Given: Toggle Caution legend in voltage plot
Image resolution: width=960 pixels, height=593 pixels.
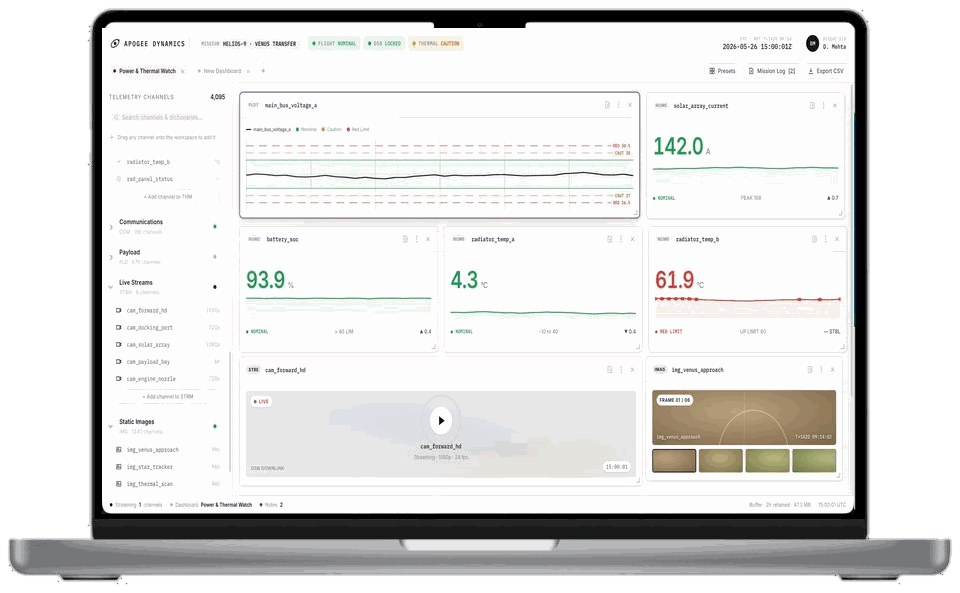Looking at the screenshot, I should [x=332, y=130].
